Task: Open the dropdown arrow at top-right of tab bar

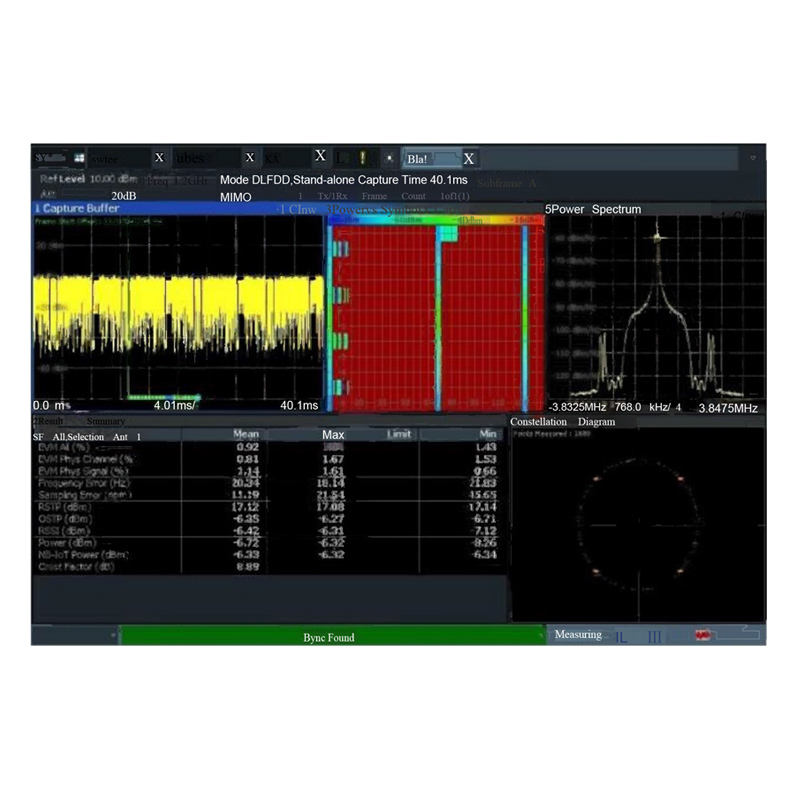Action: 753,158
